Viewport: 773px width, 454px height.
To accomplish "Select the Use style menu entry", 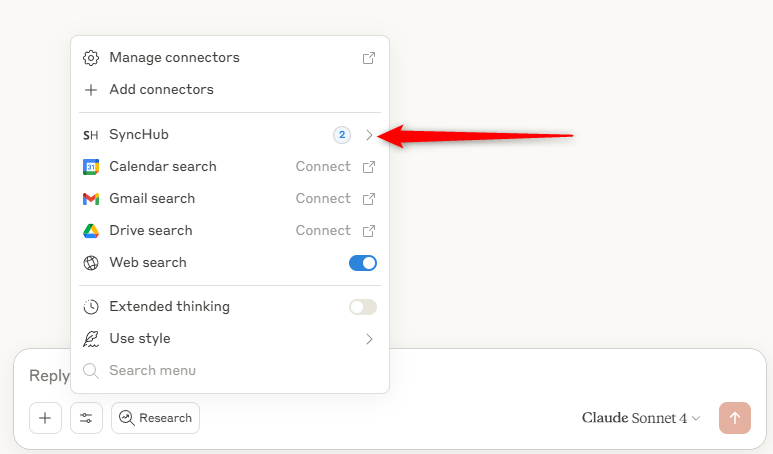I will pos(140,339).
